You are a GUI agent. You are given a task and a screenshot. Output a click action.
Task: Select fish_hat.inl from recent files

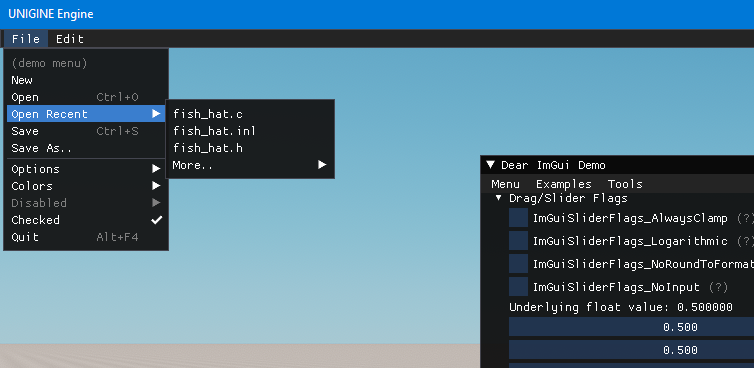[250, 131]
